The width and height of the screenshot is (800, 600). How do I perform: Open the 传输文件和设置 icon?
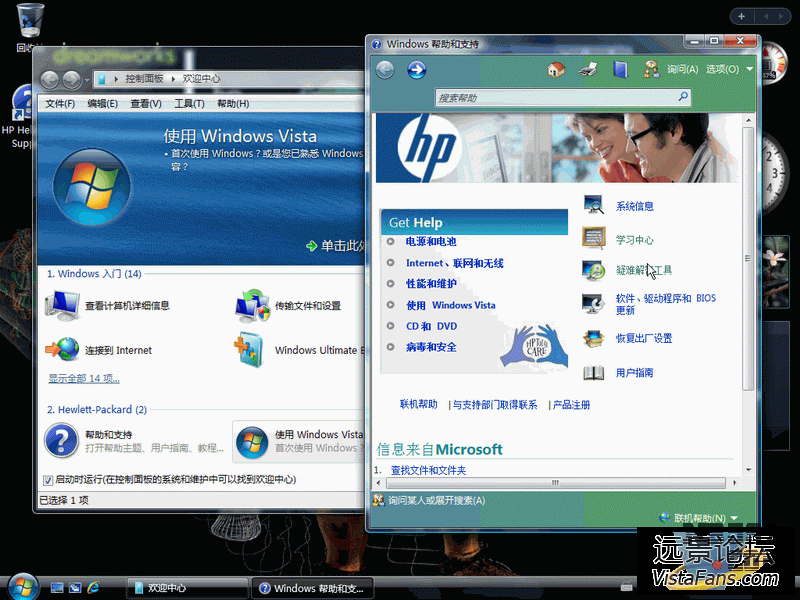tap(252, 305)
